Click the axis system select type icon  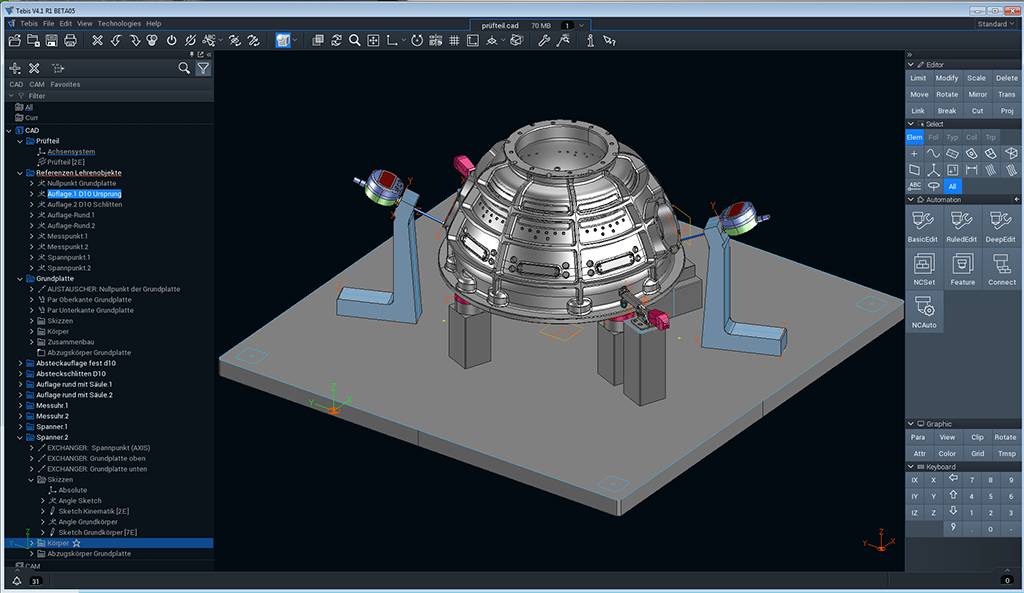tap(933, 170)
